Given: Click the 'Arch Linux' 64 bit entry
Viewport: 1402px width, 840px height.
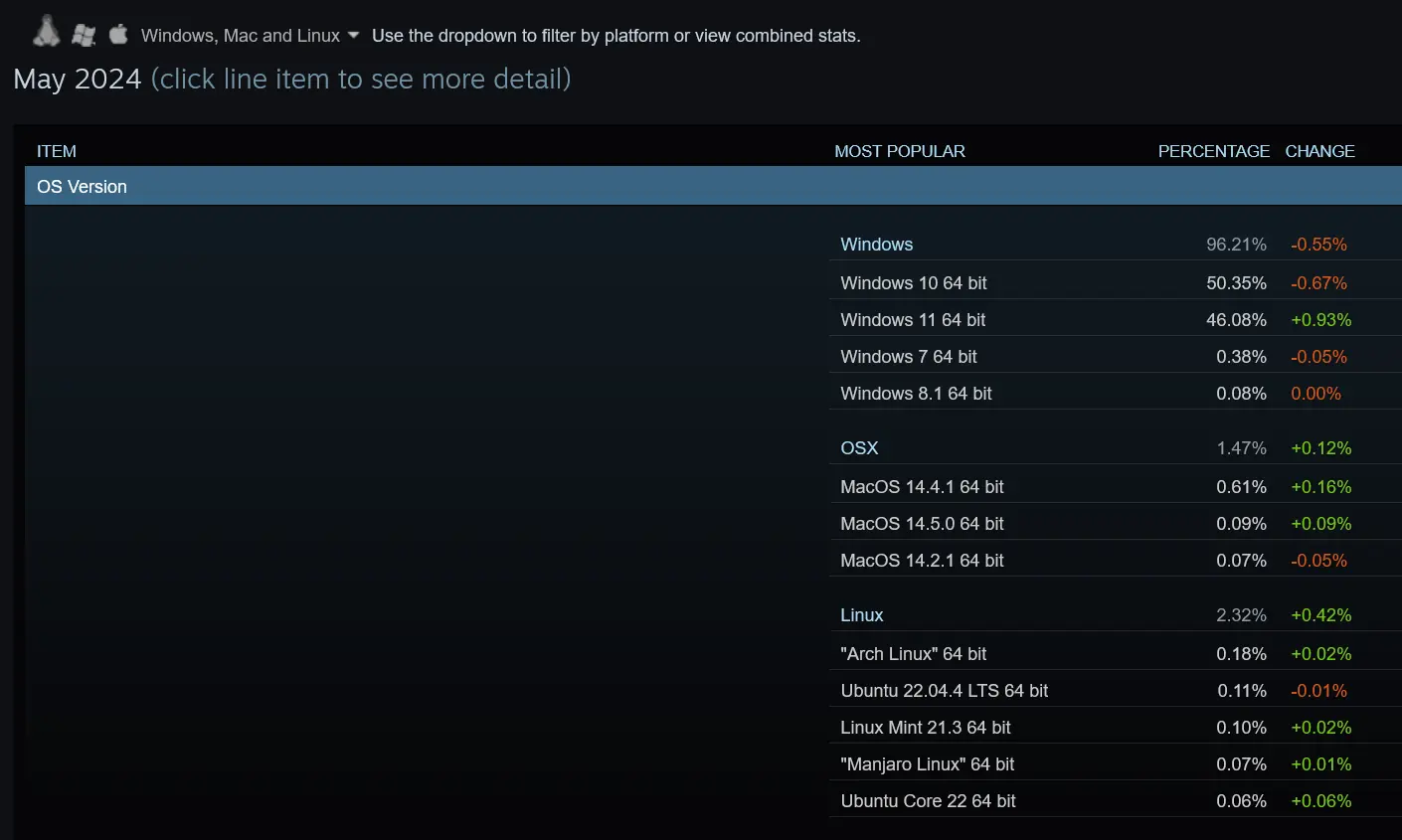Looking at the screenshot, I should coord(914,653).
